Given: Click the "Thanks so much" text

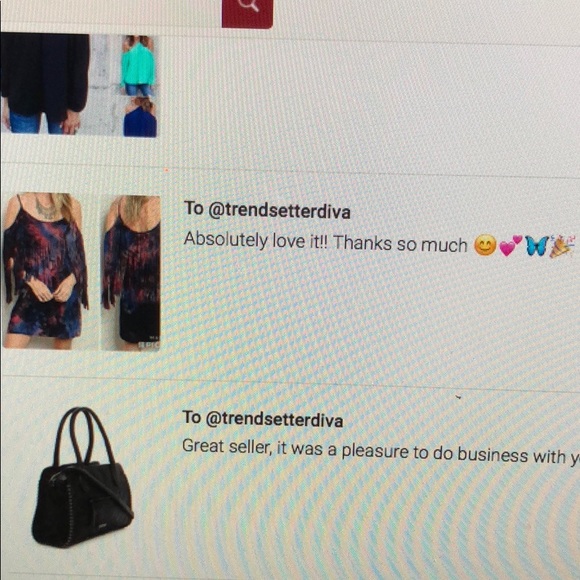Looking at the screenshot, I should pyautogui.click(x=401, y=244).
